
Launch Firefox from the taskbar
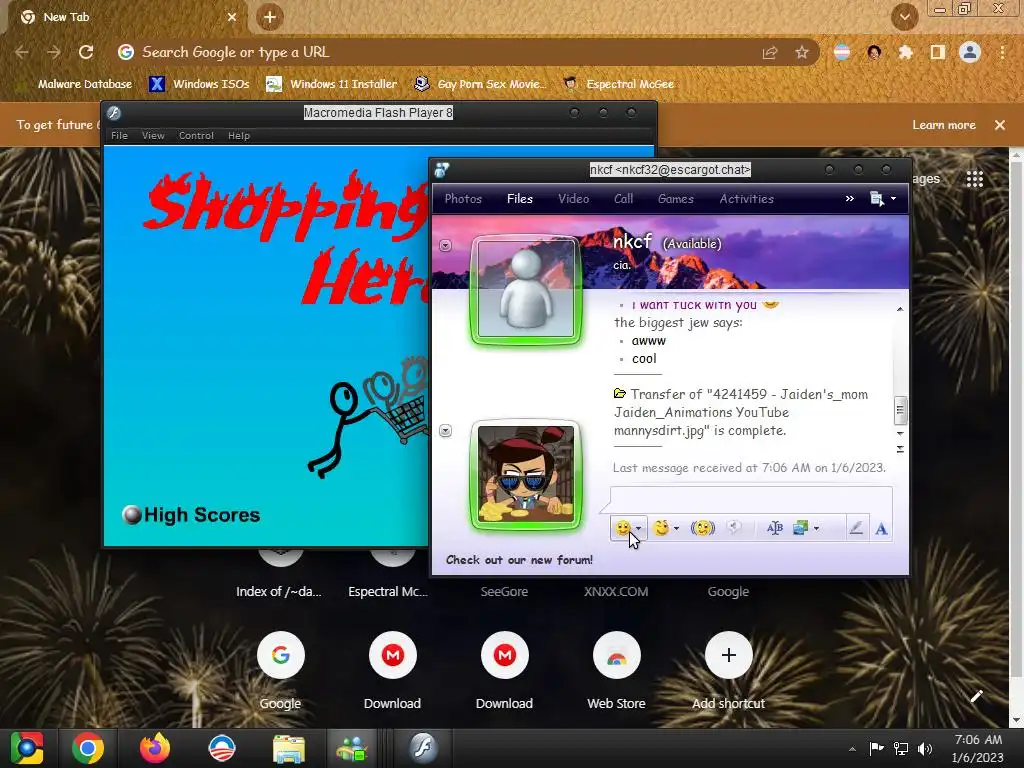click(x=155, y=748)
